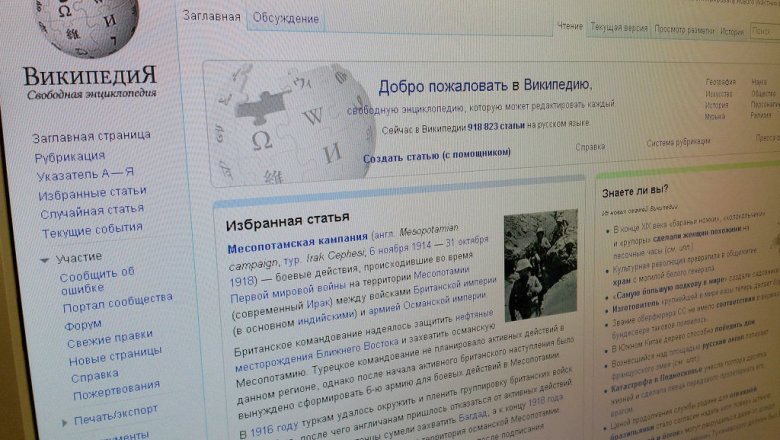This screenshot has height=440, width=780.
Task: Click the индийскими link in article
Action: (x=328, y=319)
